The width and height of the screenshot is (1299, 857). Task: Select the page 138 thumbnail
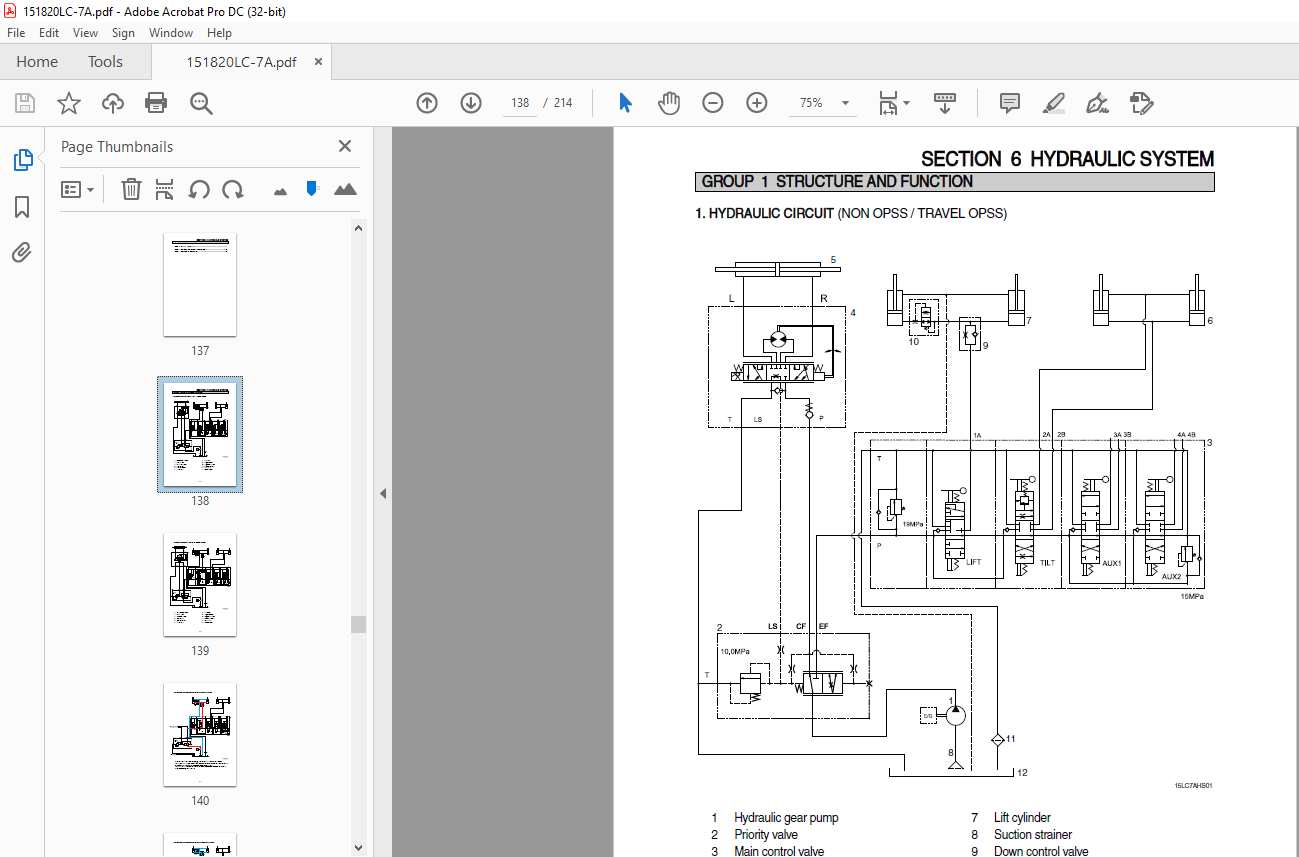coord(200,434)
